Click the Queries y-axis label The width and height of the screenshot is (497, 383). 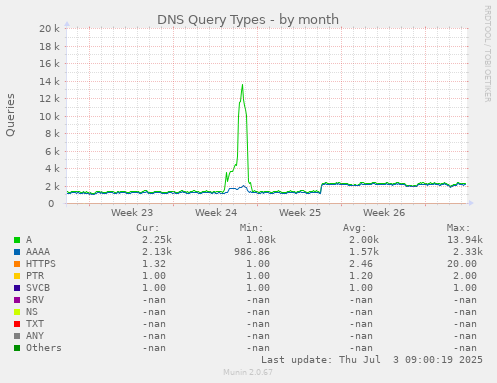[x=10, y=115]
